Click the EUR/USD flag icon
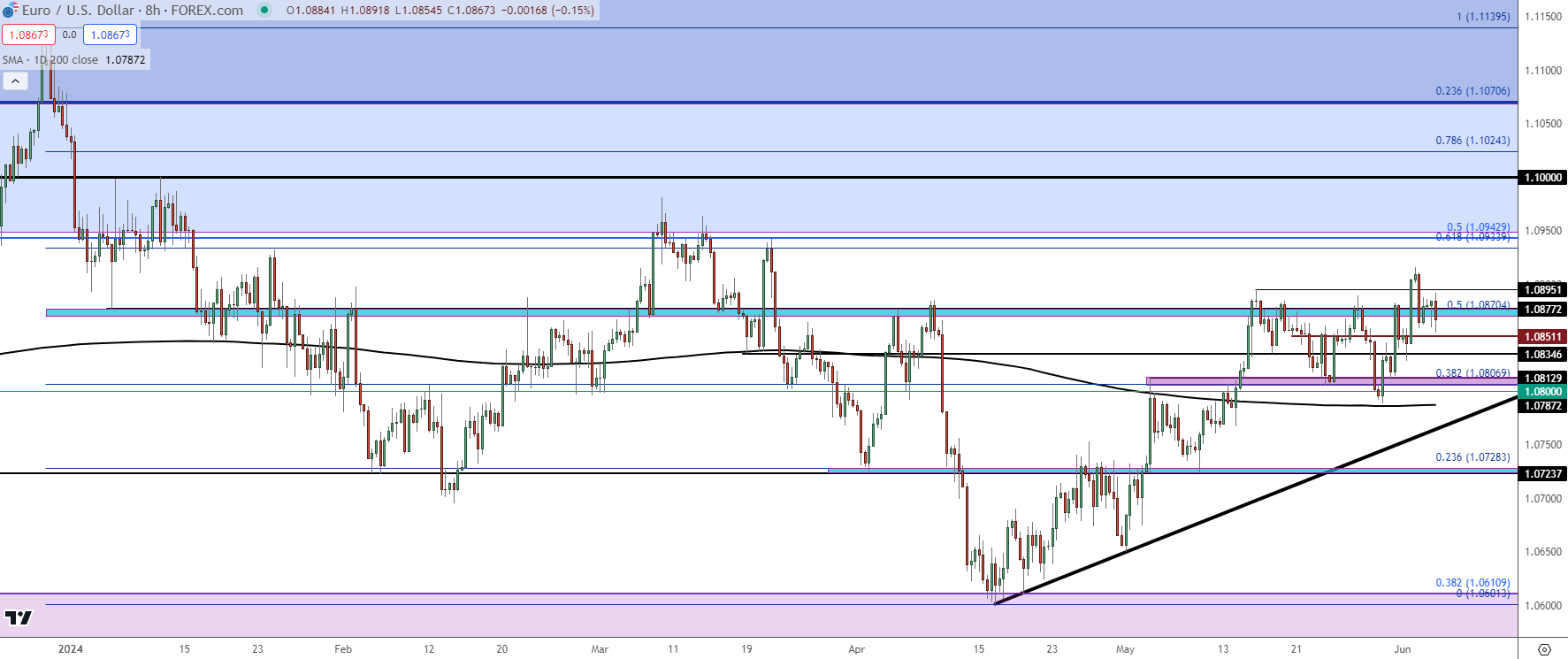 pos(10,11)
